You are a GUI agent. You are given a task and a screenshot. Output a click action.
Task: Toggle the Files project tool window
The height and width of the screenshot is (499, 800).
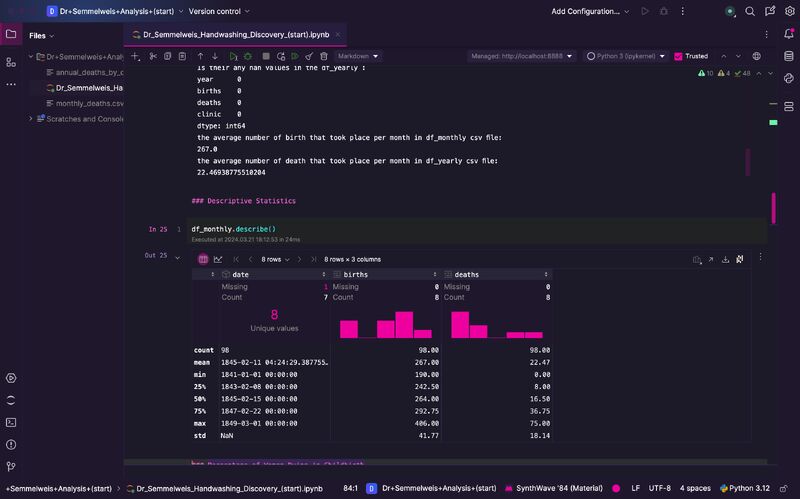click(11, 34)
